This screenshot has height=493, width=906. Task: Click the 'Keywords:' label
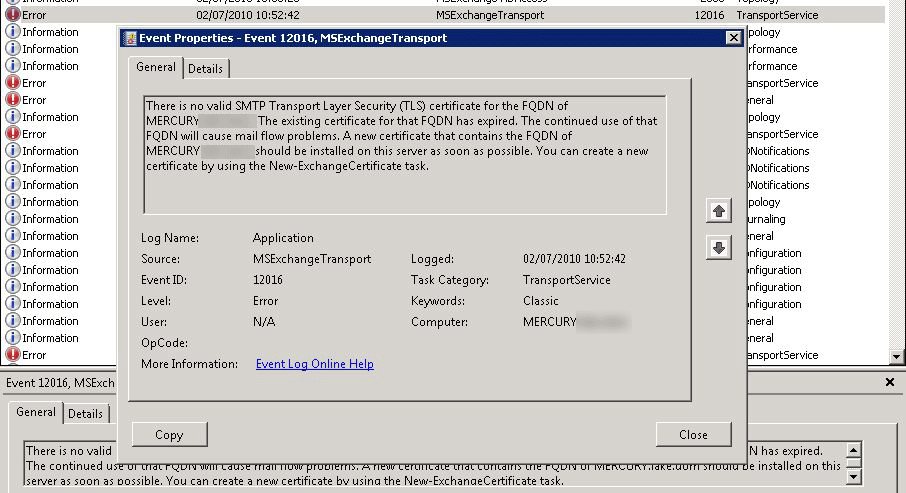click(438, 301)
